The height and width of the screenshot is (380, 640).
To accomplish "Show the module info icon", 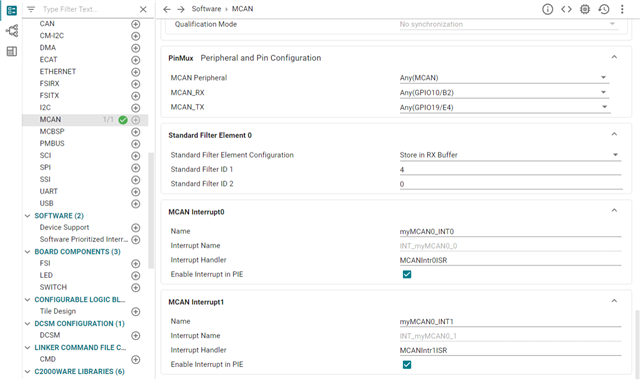I will (547, 9).
